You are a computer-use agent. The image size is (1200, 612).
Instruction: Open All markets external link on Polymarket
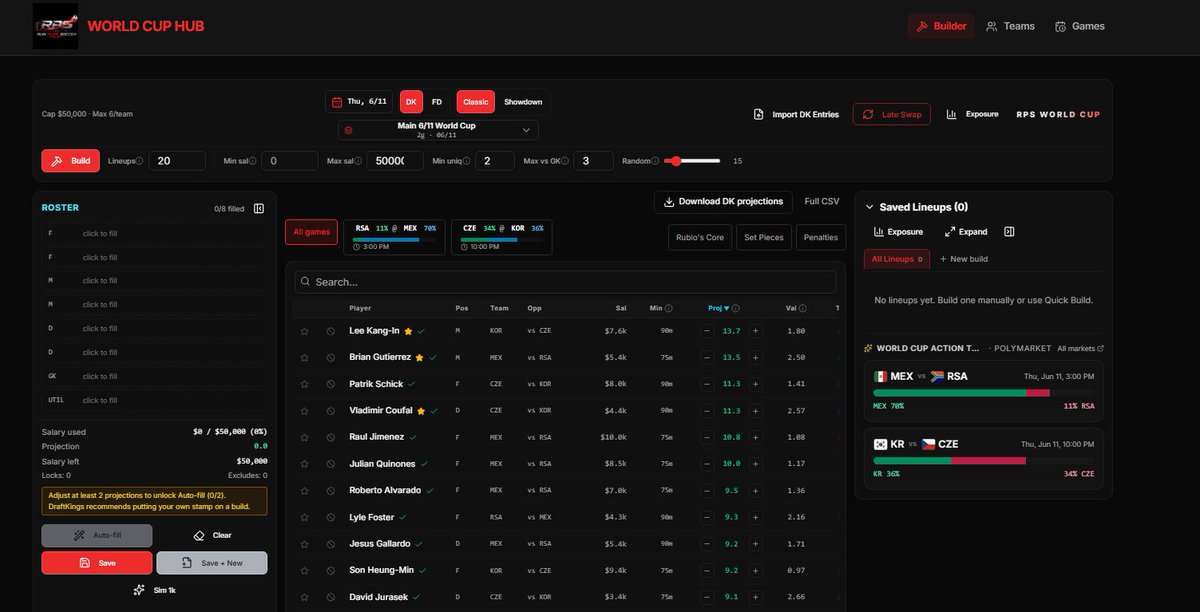pyautogui.click(x=1080, y=349)
